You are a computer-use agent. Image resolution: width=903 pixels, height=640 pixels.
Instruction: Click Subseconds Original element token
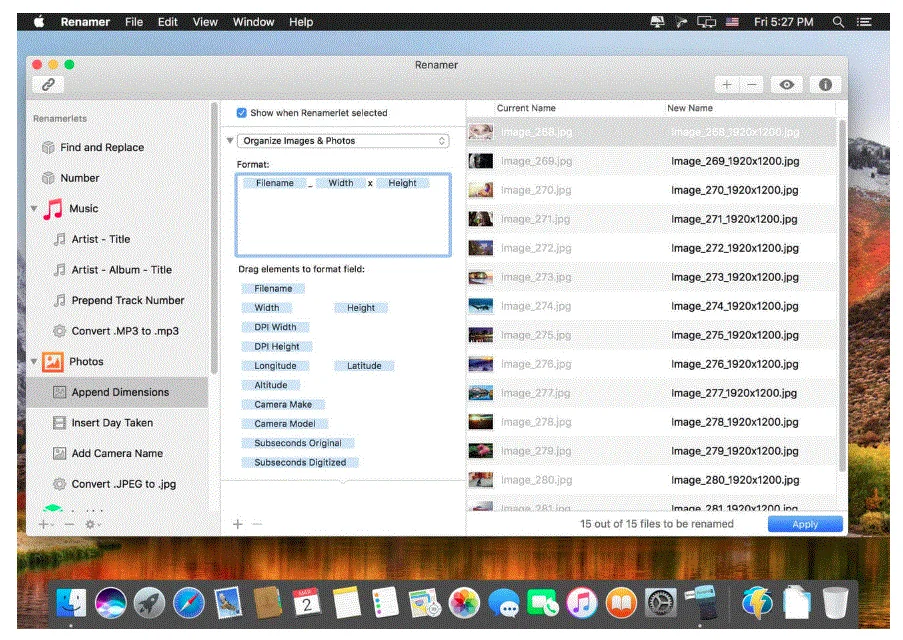[298, 443]
